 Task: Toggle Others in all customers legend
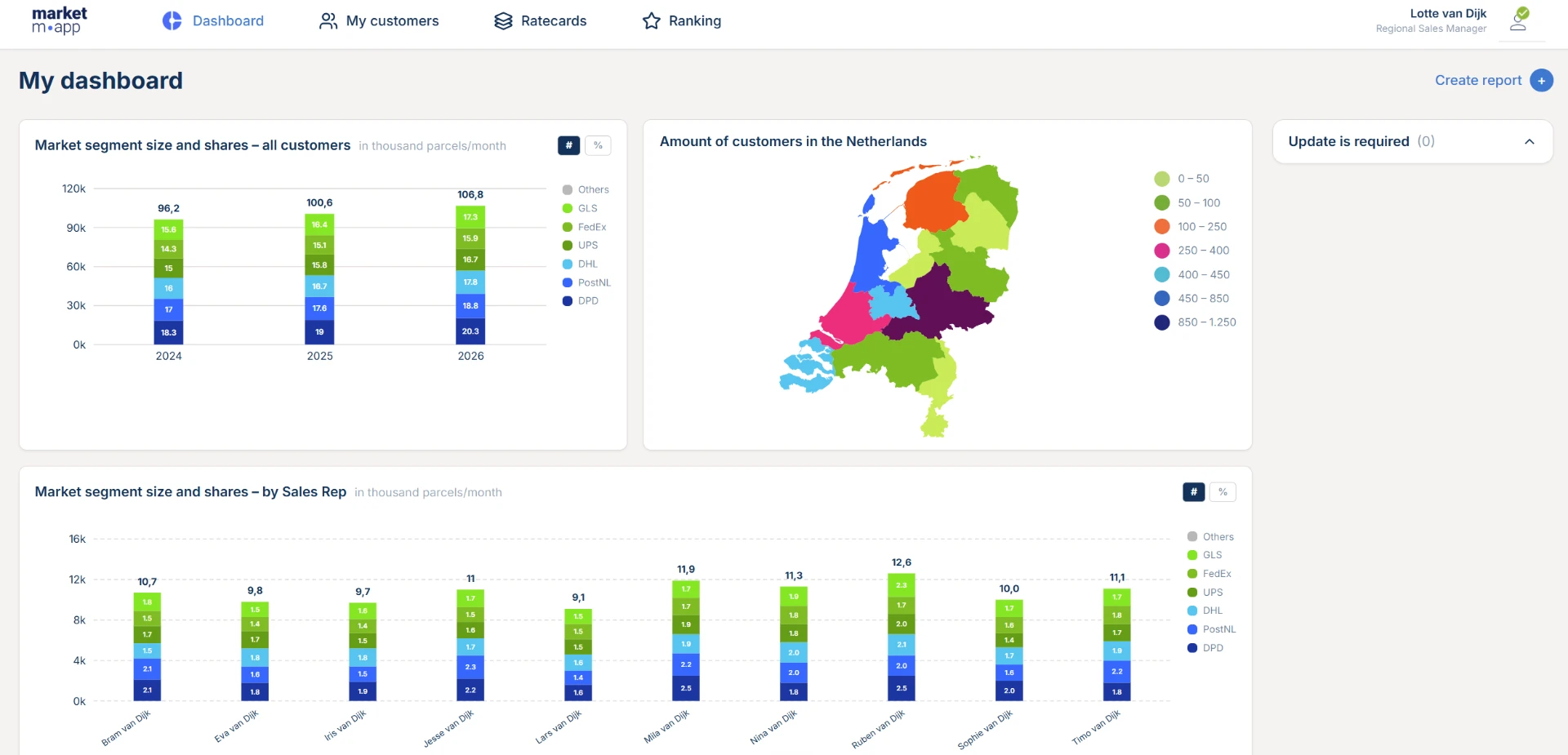pyautogui.click(x=586, y=189)
